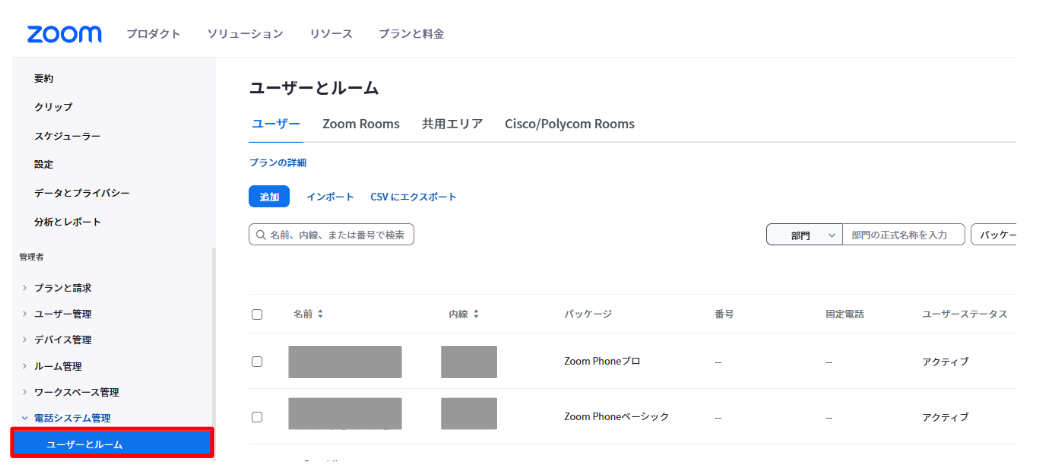Click CSV にエクスポート
Viewport: 1047px width, 474px height.
[413, 197]
